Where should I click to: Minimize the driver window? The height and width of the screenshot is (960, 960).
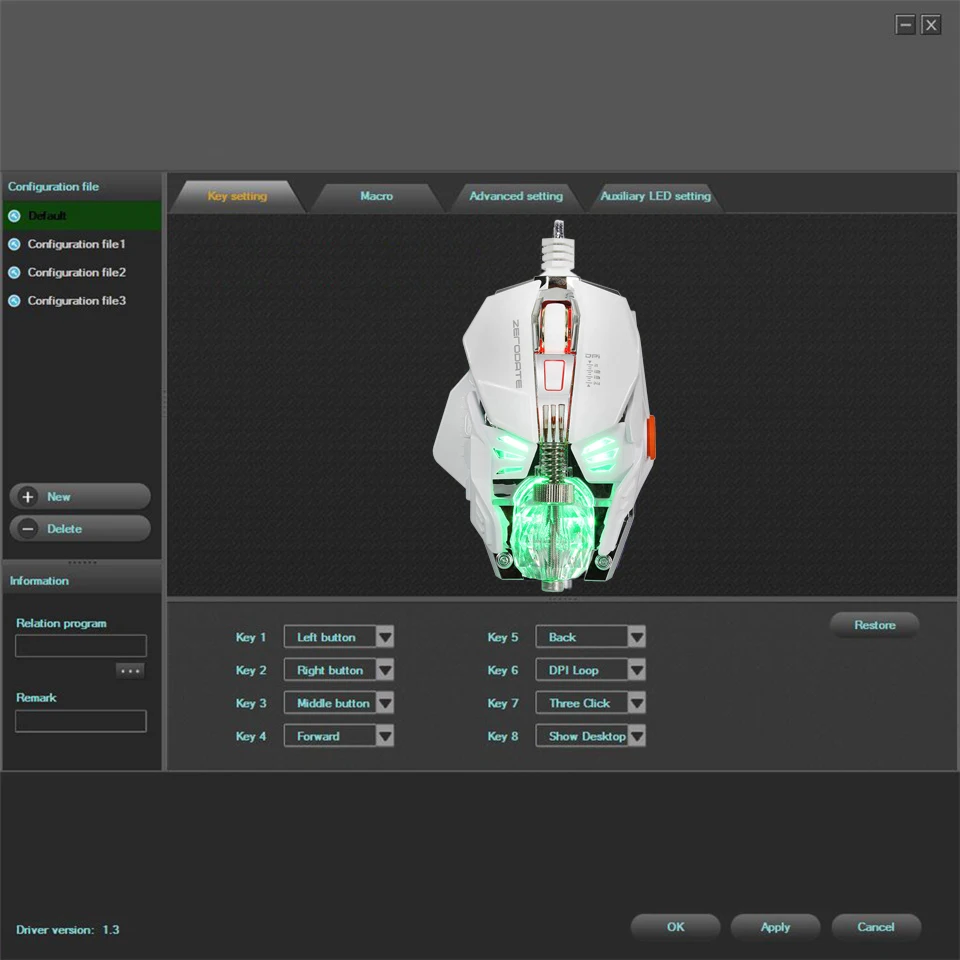tap(905, 25)
